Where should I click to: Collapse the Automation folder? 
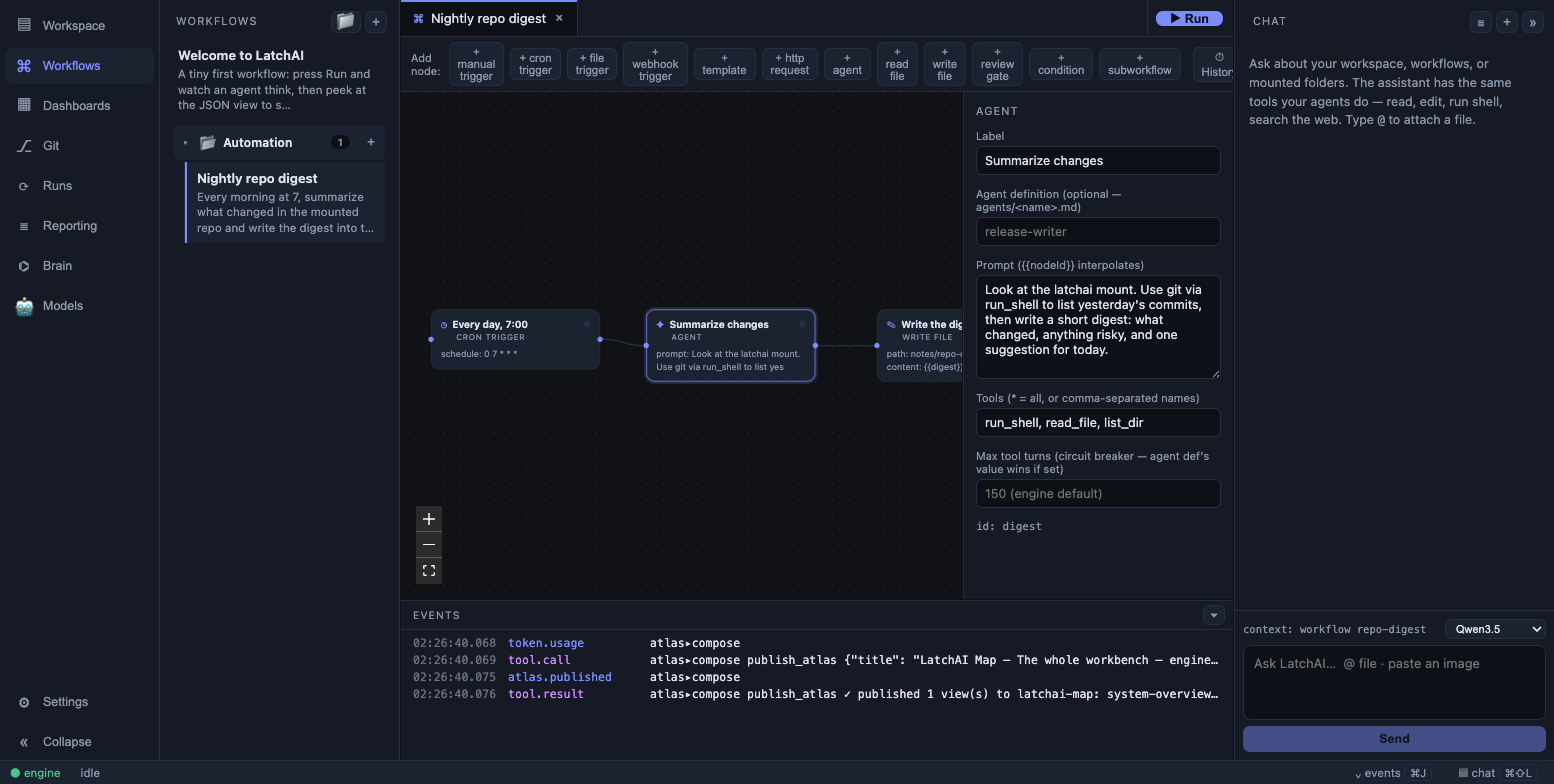pos(185,143)
